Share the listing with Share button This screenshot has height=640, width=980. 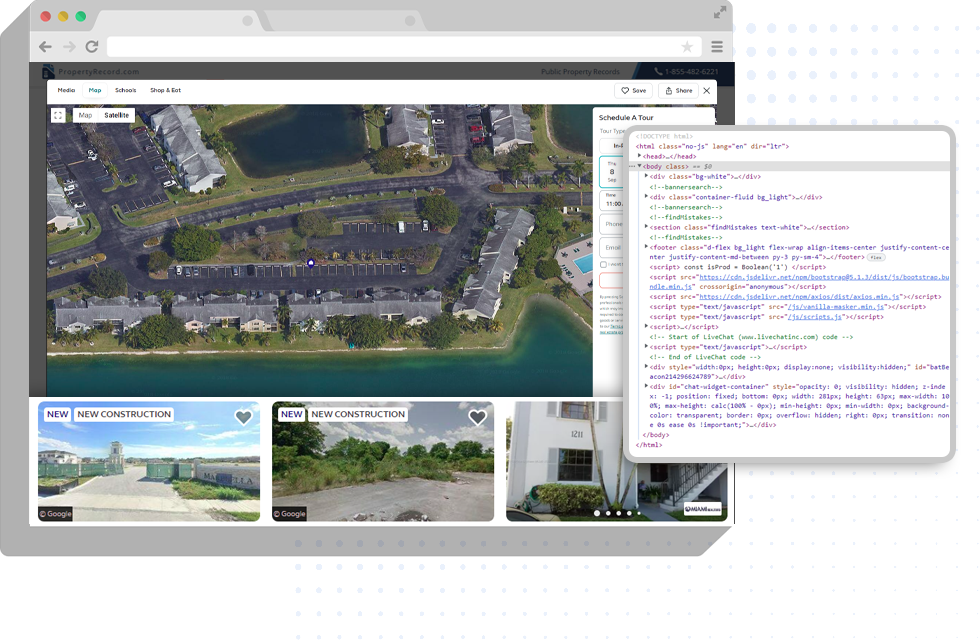679,91
